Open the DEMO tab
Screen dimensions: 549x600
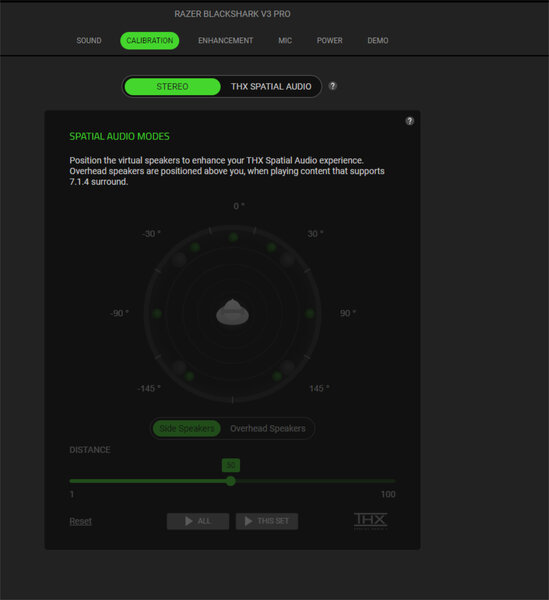(378, 41)
